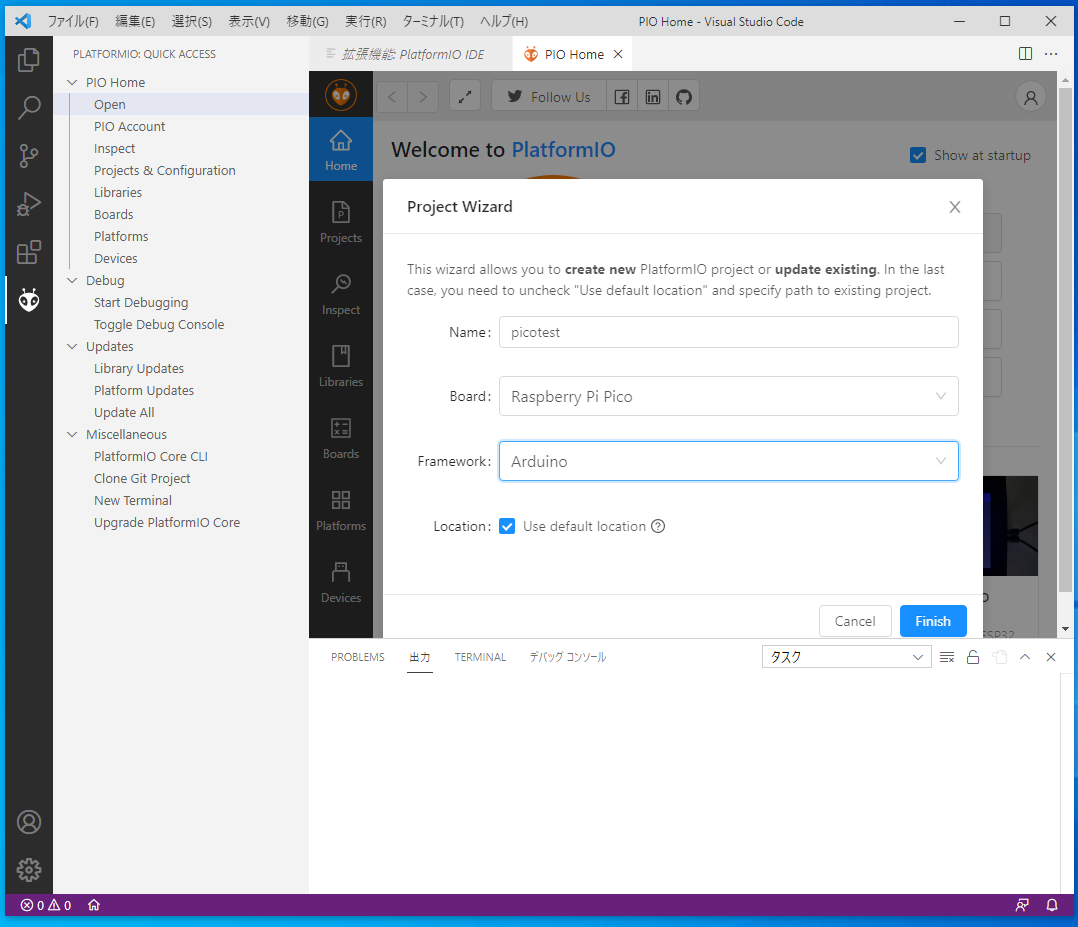The image size is (1078, 927).
Task: Open Source Control view
Action: 28,156
